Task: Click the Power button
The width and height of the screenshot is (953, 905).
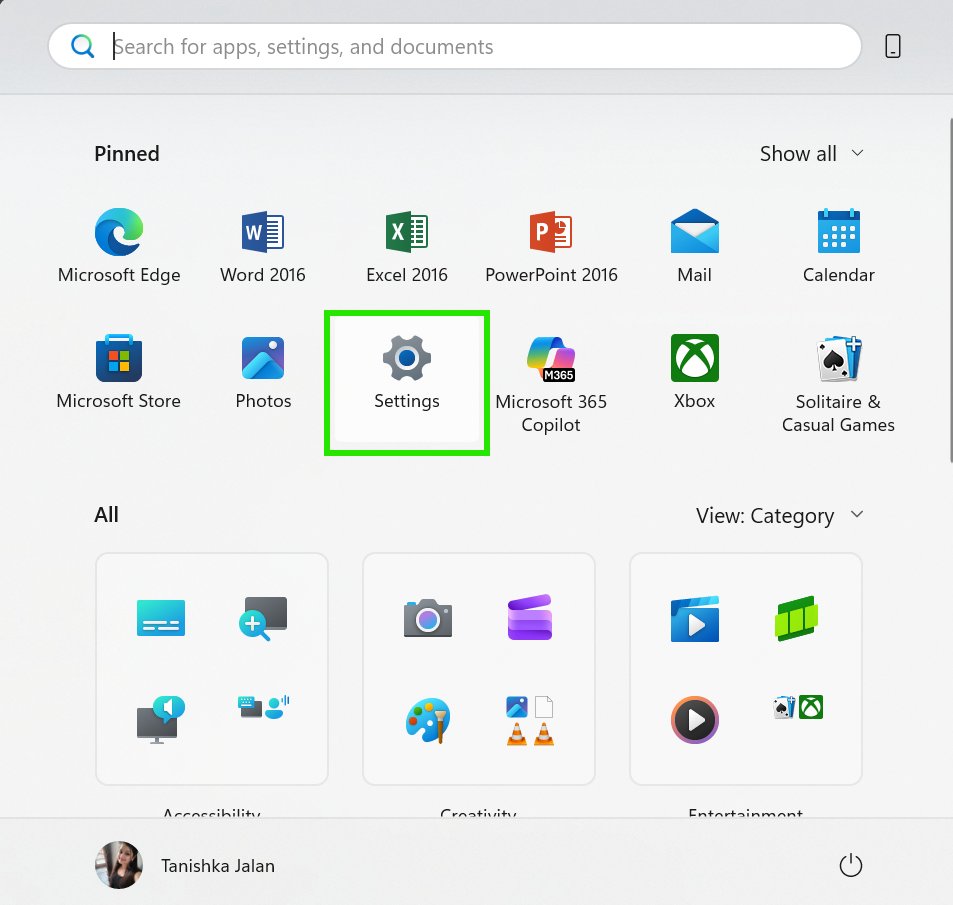Action: point(850,865)
